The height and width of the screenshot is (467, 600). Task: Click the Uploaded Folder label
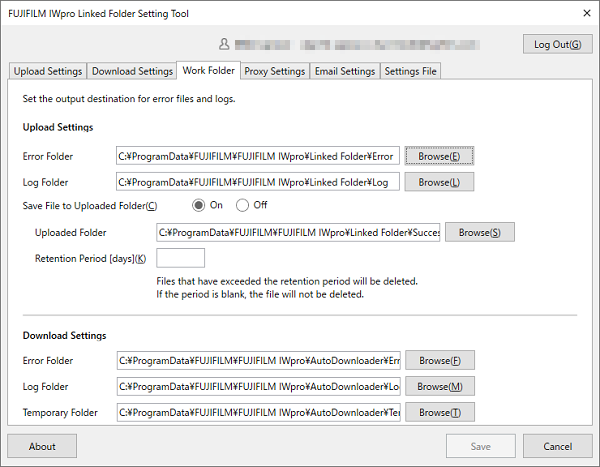coord(70,233)
